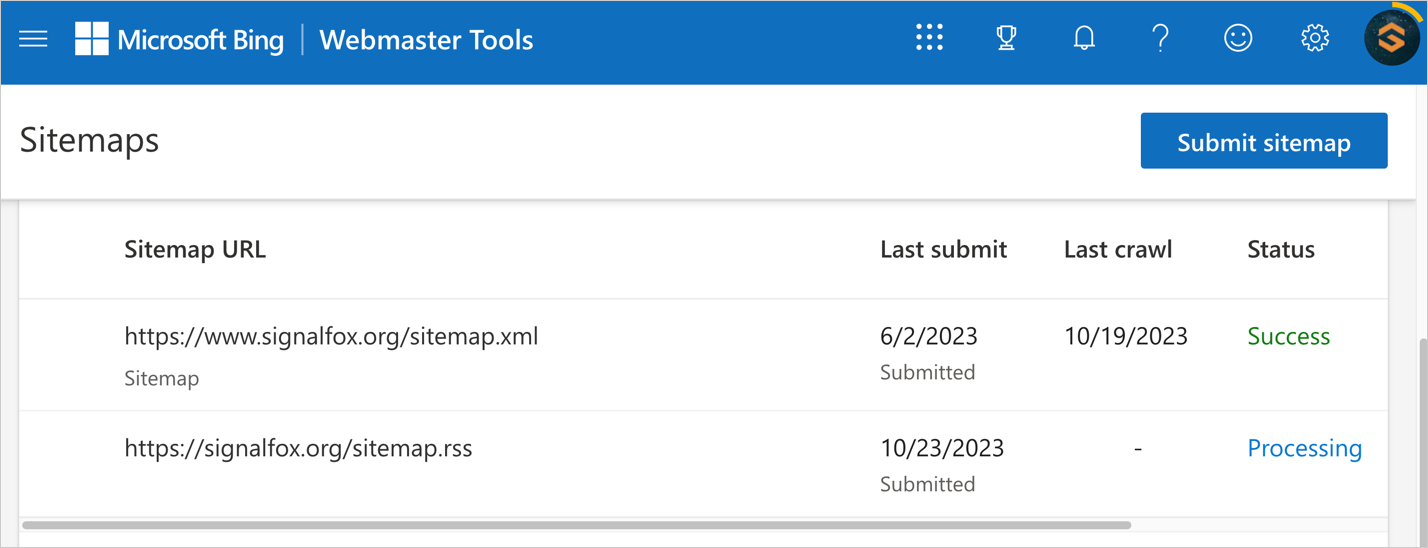This screenshot has width=1428, height=548.
Task: Open the notifications bell
Action: pos(1083,39)
